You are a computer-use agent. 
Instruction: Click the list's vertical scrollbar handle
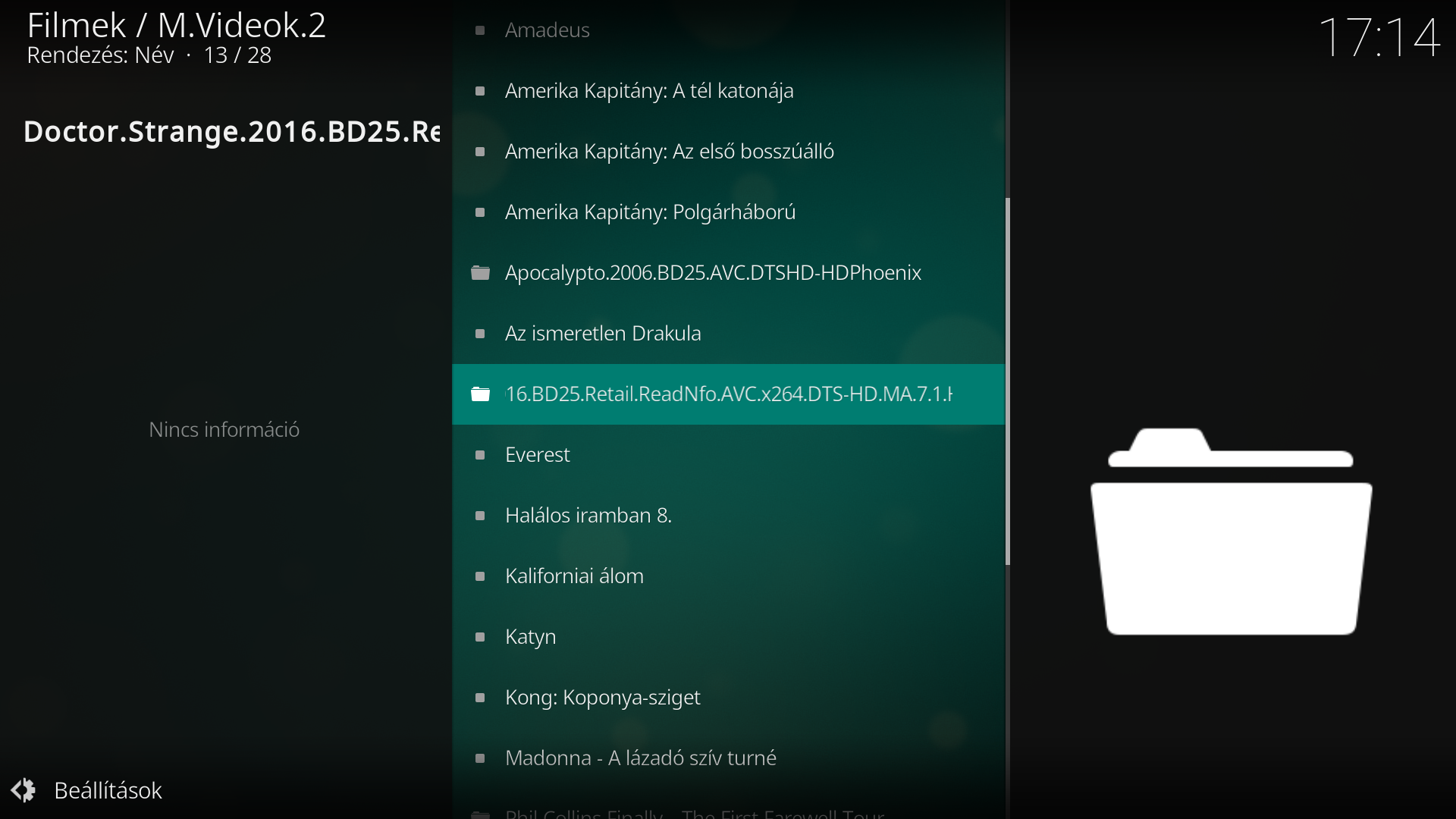[1008, 381]
